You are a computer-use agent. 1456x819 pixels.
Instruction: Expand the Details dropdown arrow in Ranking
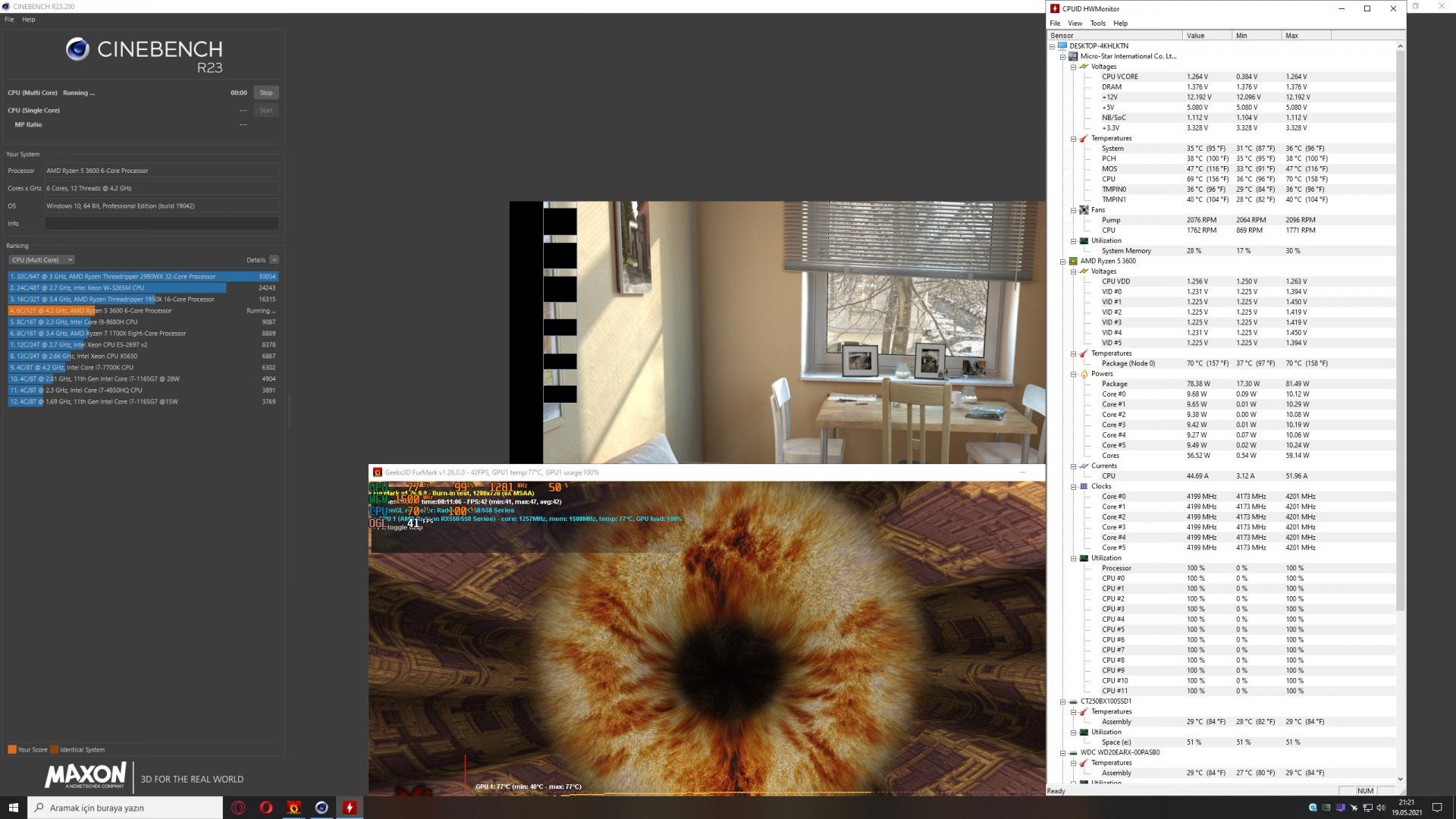[274, 260]
